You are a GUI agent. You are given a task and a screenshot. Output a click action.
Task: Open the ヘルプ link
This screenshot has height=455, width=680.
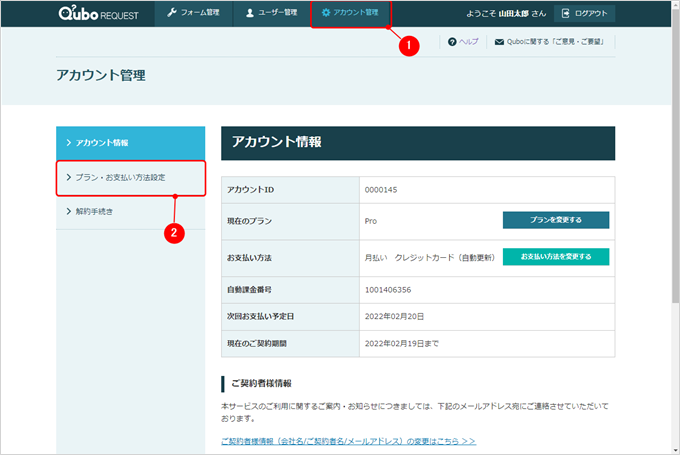point(468,42)
